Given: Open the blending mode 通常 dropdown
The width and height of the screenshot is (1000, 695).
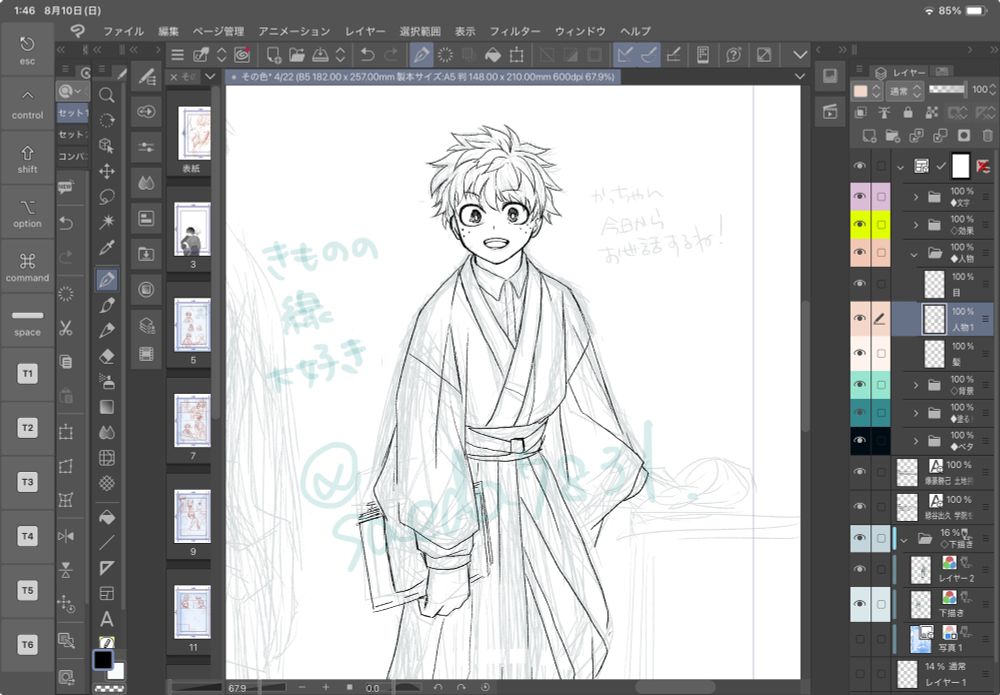Looking at the screenshot, I should 904,91.
